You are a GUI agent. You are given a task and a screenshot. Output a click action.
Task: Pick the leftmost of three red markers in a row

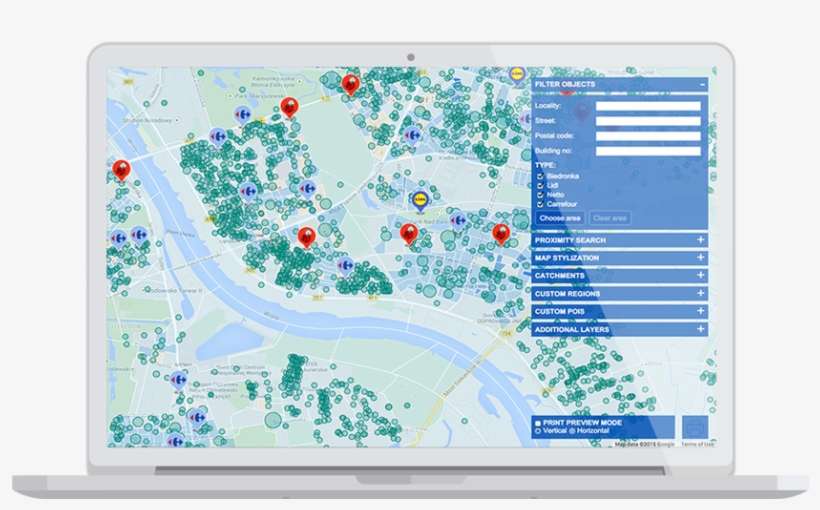click(x=306, y=237)
